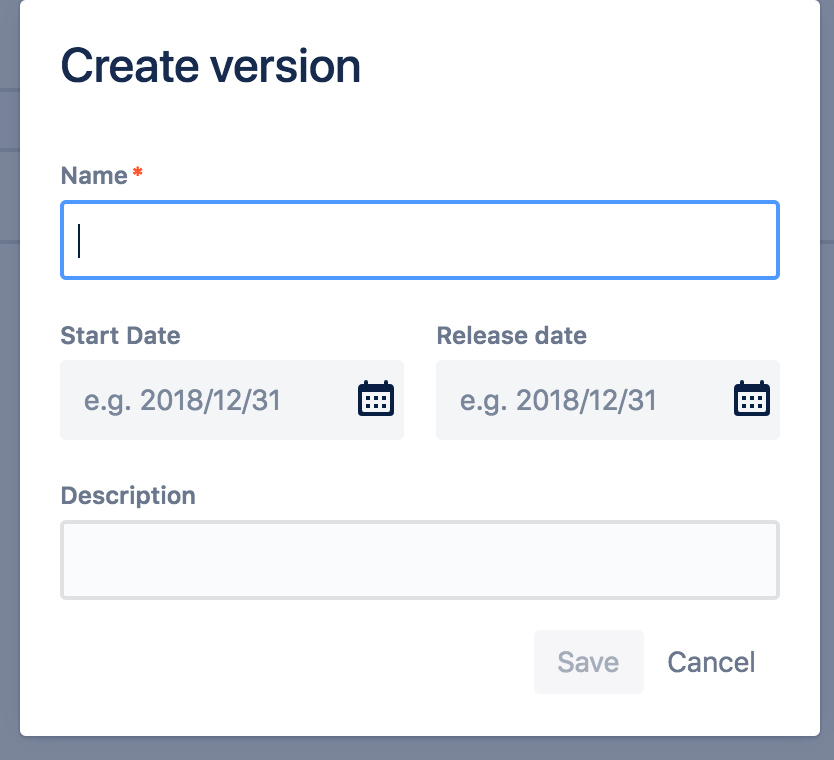Click the Description label

coord(128,495)
